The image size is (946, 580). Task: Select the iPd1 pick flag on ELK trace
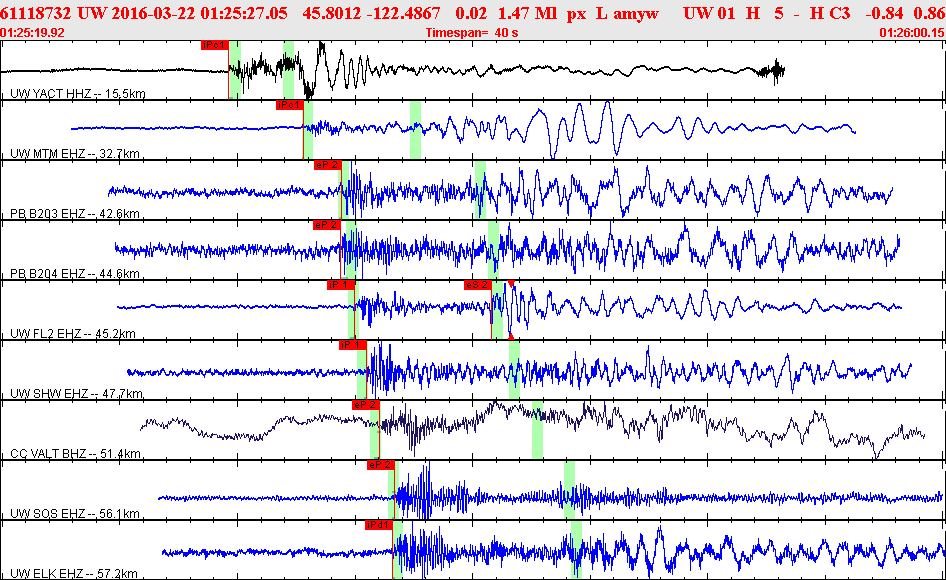[x=379, y=524]
